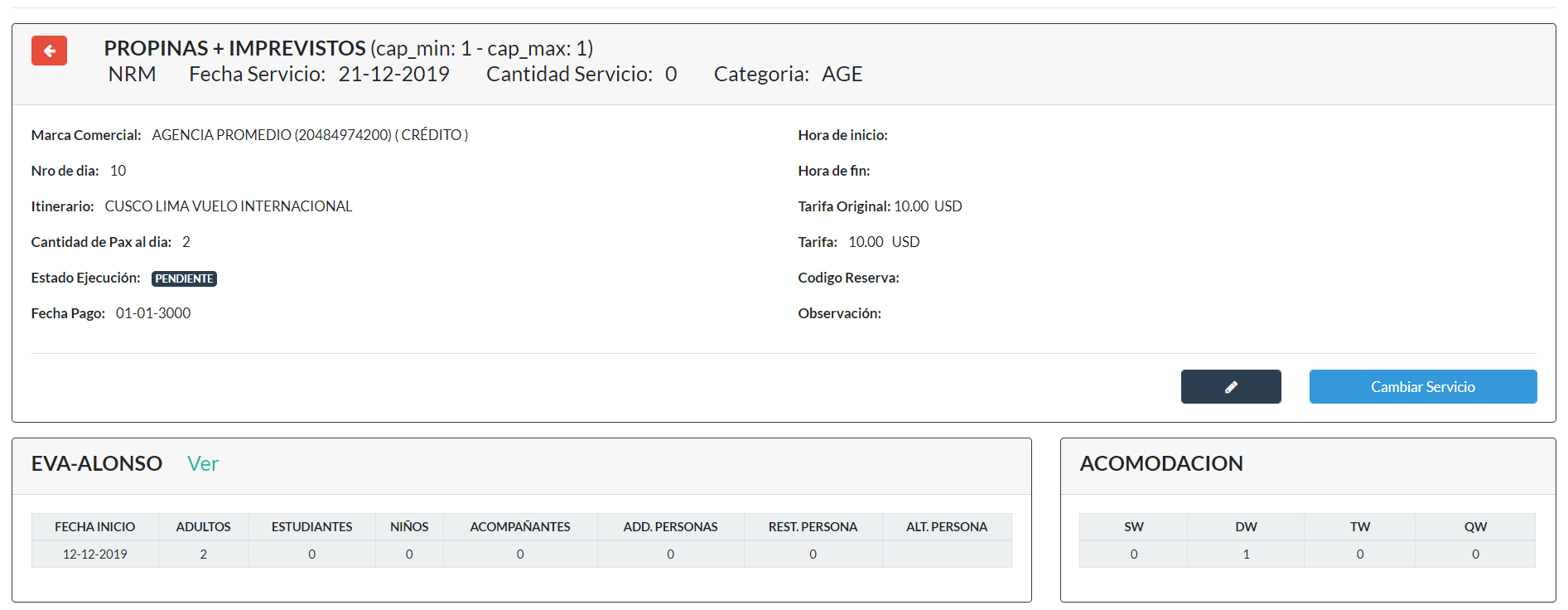This screenshot has width=1568, height=610.
Task: Select the ACOMPAÑANTES column header
Action: [519, 527]
